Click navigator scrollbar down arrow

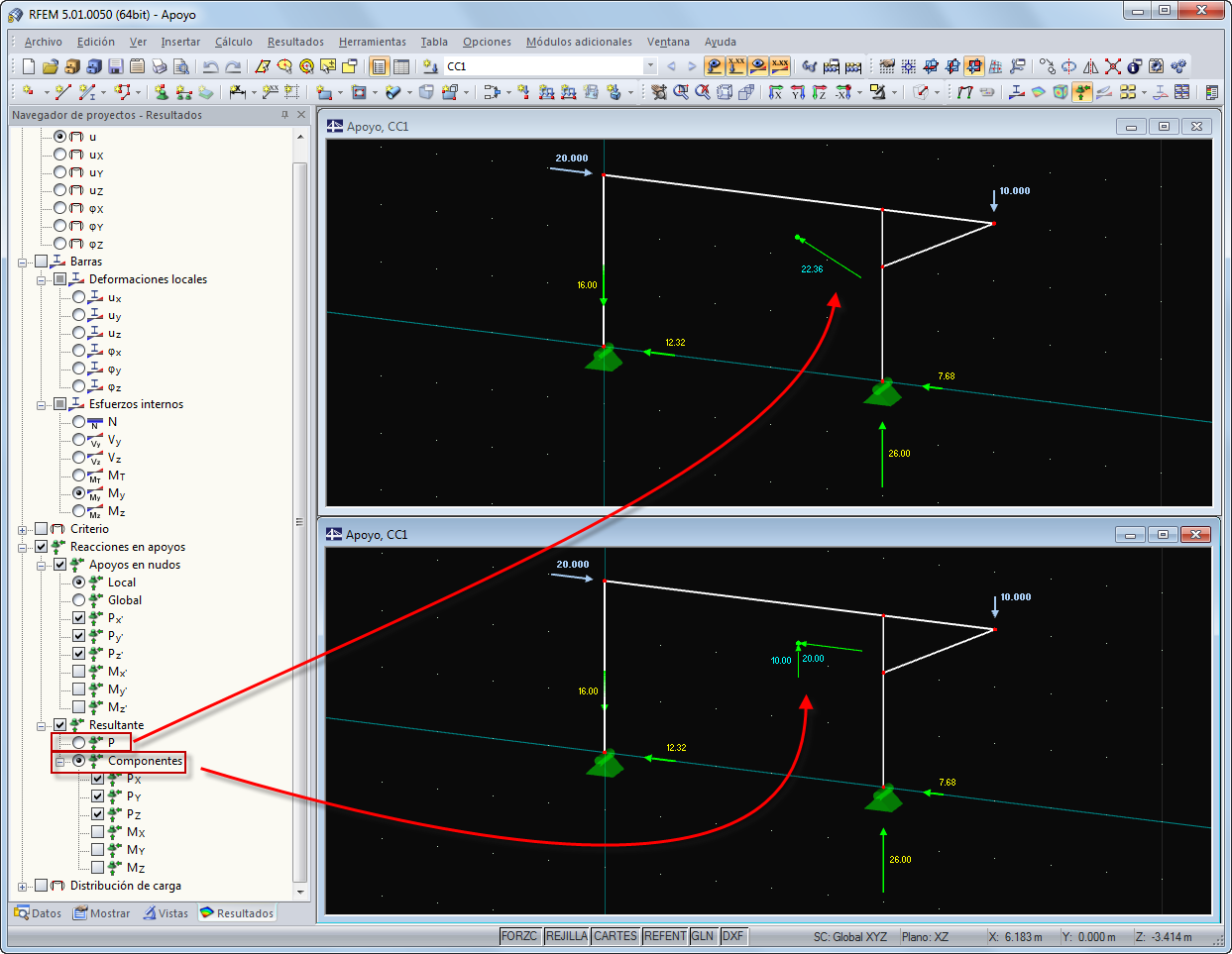point(300,892)
